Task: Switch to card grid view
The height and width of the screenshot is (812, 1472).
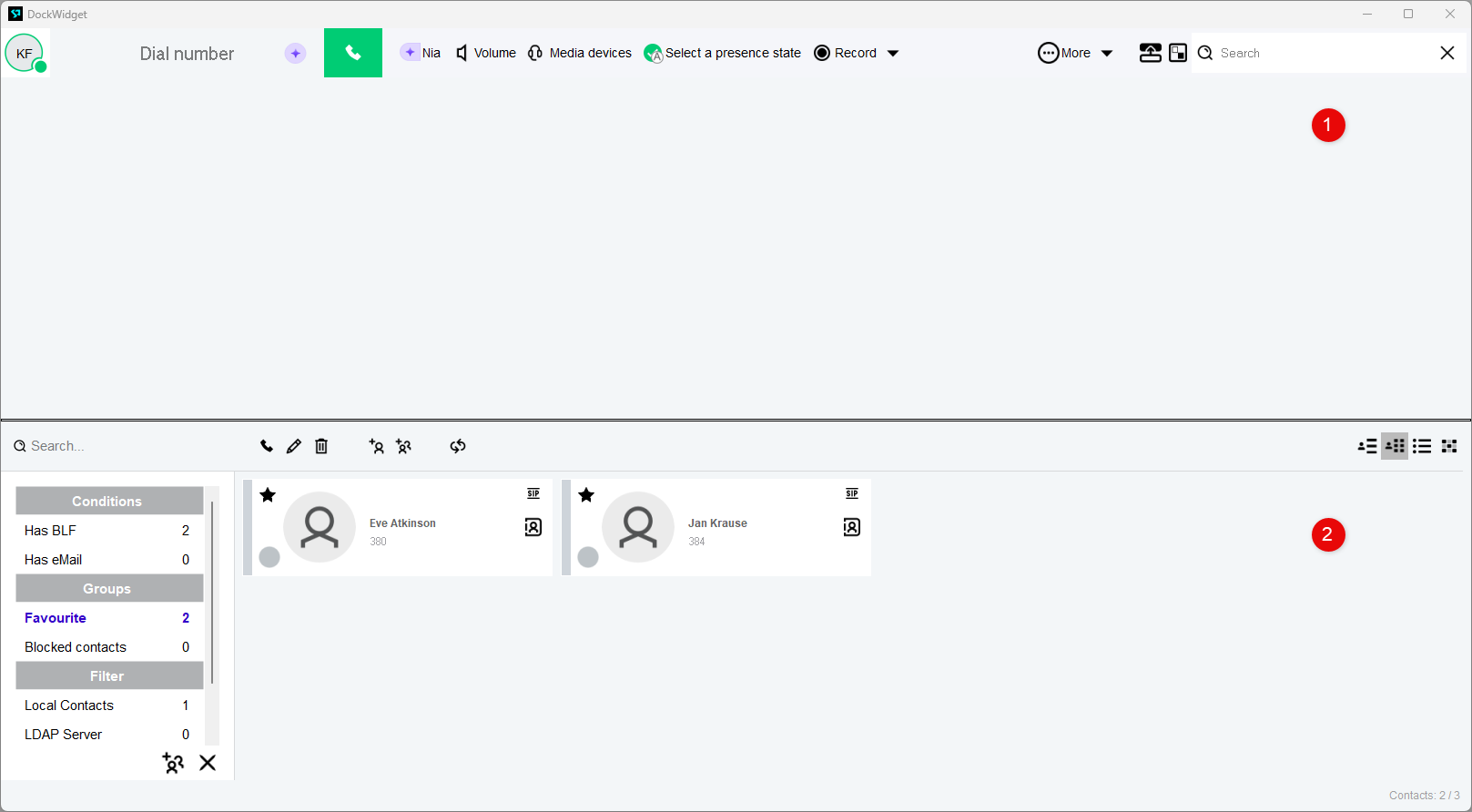Action: tap(1395, 446)
